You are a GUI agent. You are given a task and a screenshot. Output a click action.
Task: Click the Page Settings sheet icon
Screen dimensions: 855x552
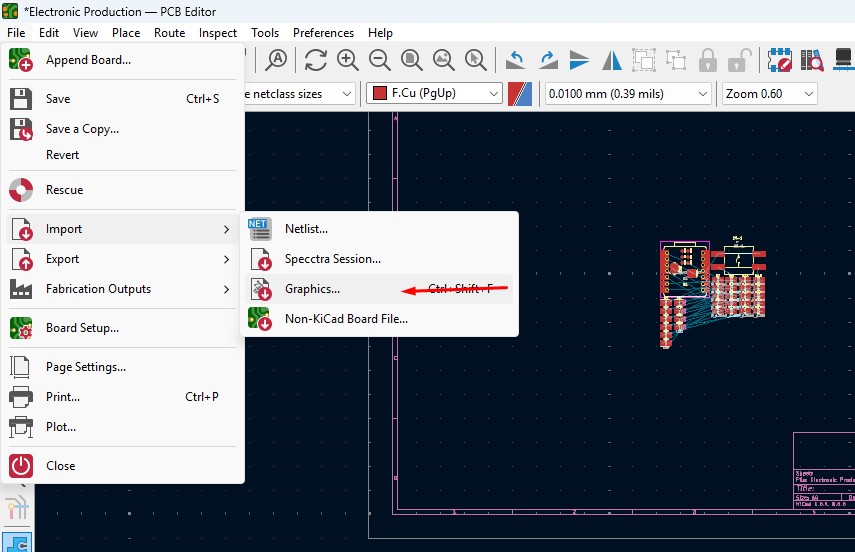20,367
